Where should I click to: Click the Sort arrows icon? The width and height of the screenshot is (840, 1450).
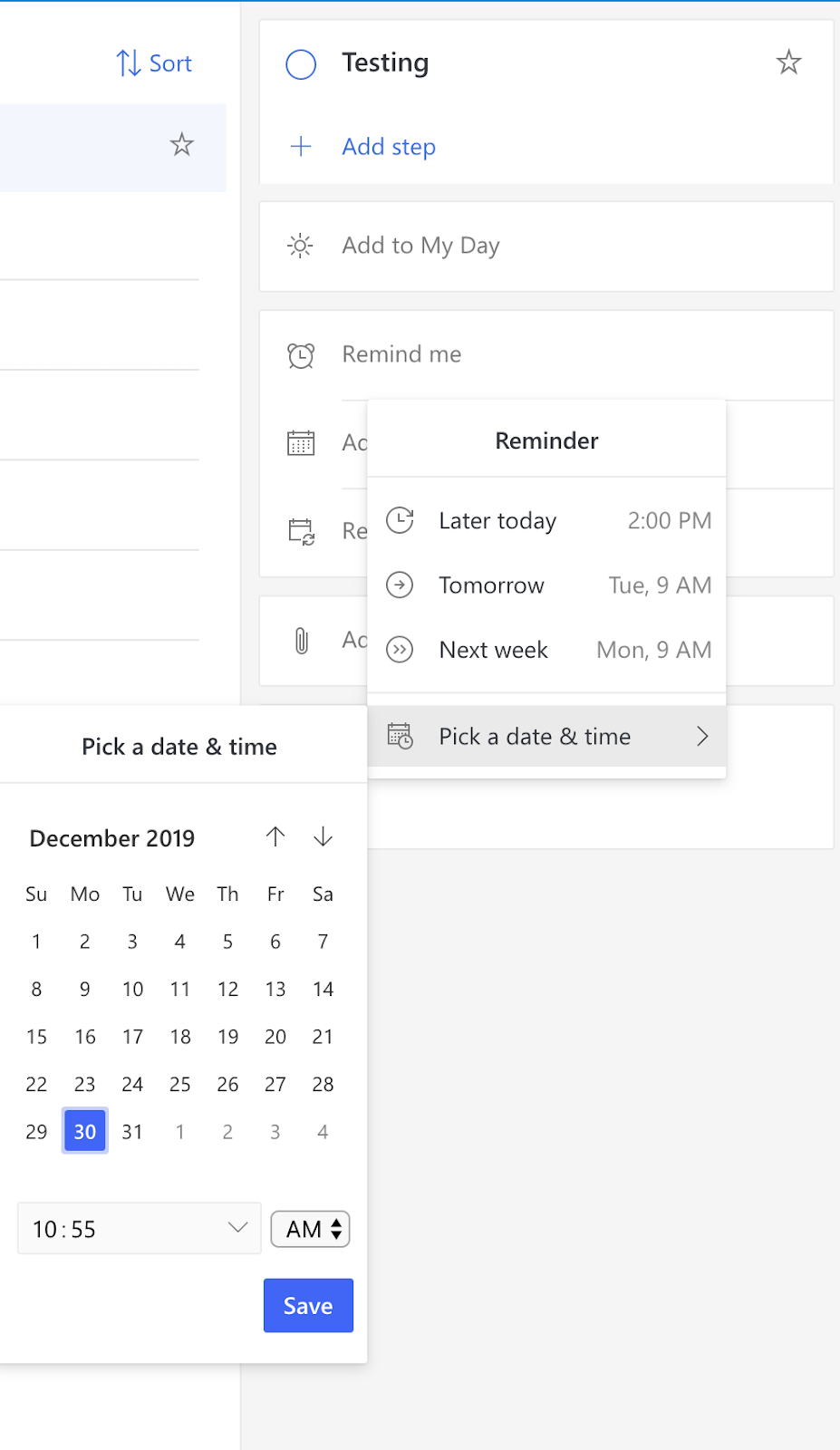pos(129,63)
